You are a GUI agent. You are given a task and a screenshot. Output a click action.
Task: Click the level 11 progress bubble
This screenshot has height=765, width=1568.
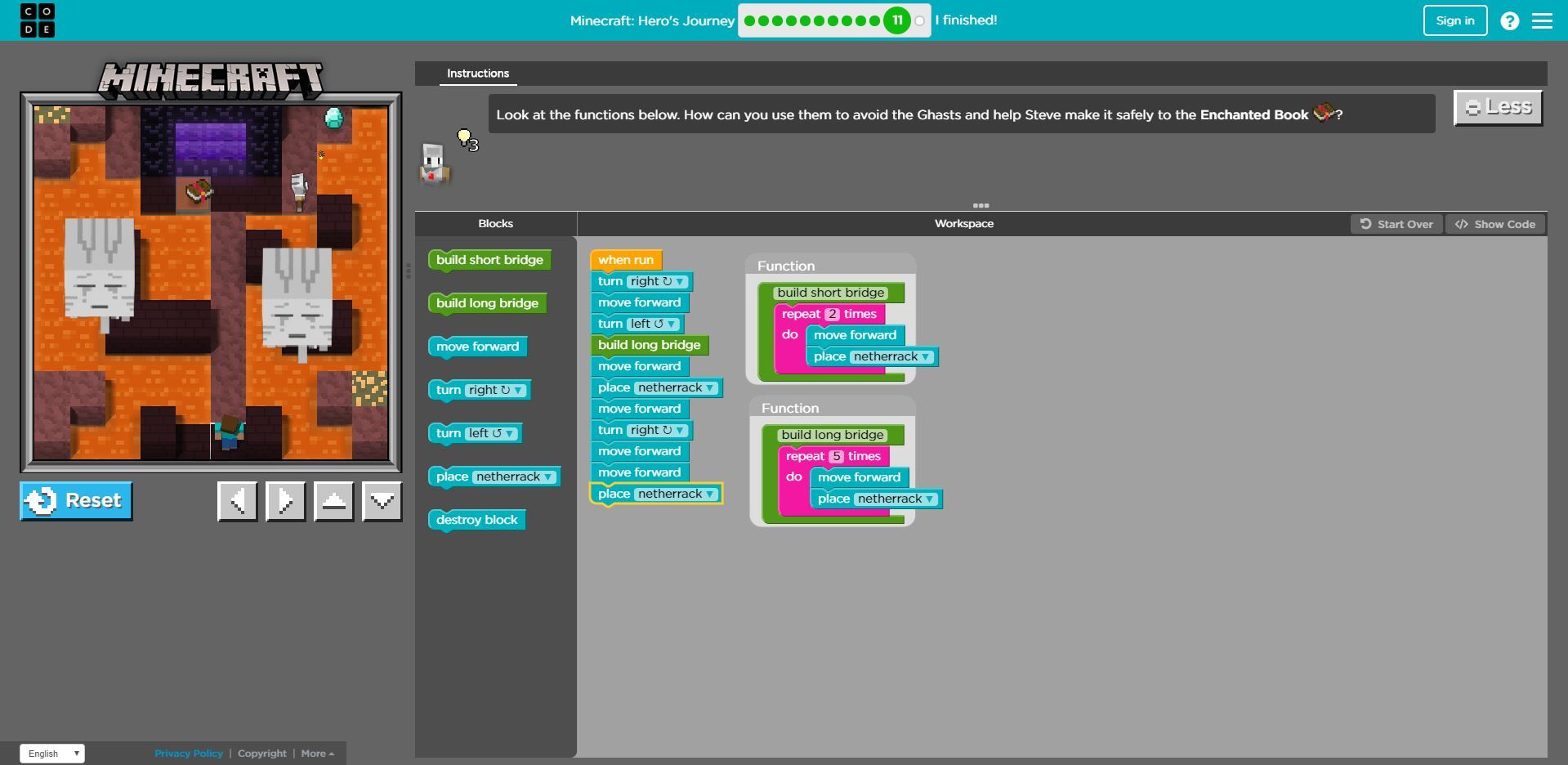pyautogui.click(x=896, y=20)
